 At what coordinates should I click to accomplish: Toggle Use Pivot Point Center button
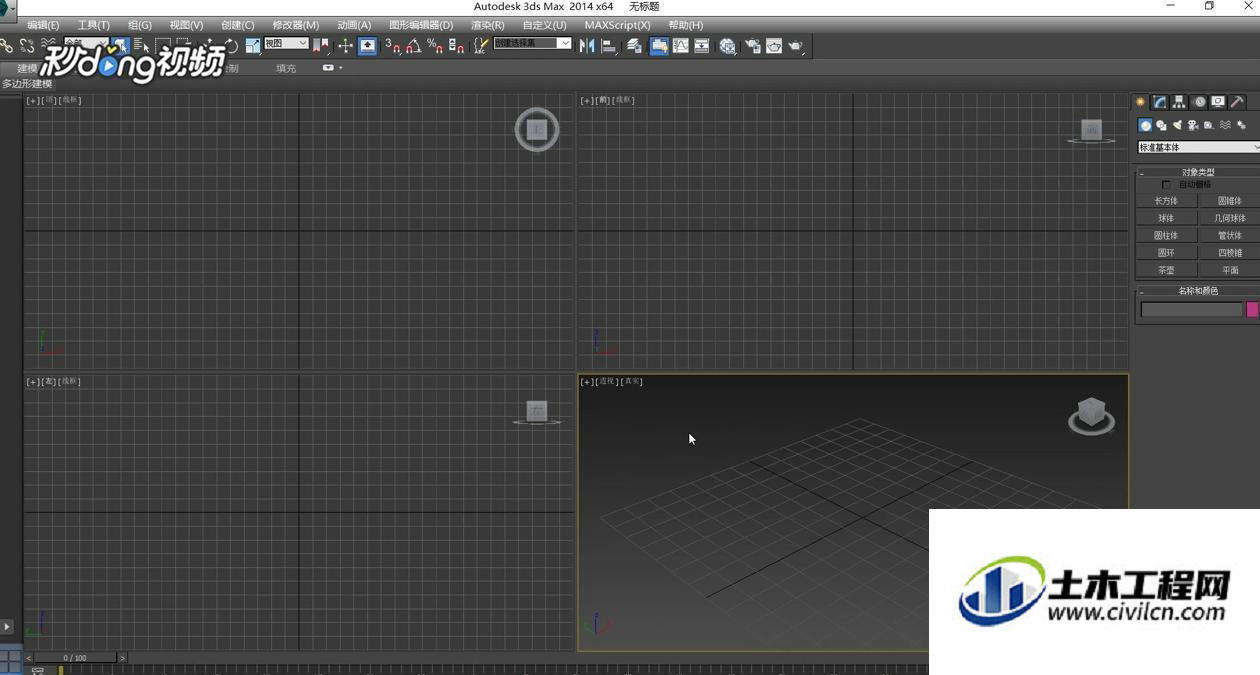point(321,45)
